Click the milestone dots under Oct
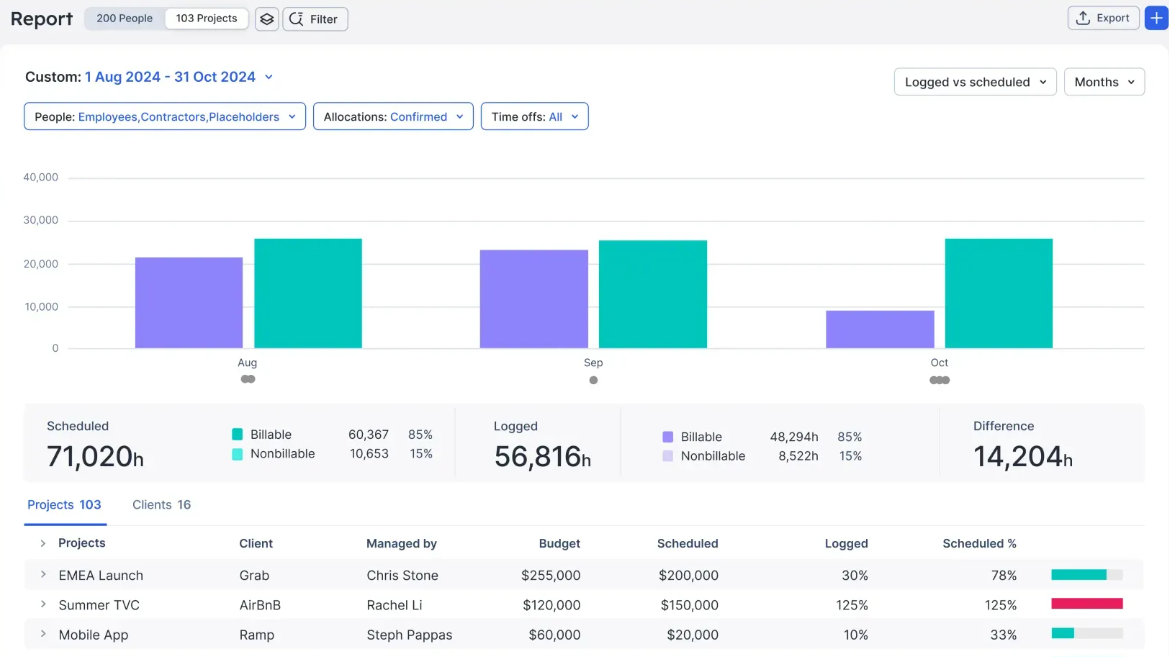This screenshot has width=1169, height=657. coord(939,380)
